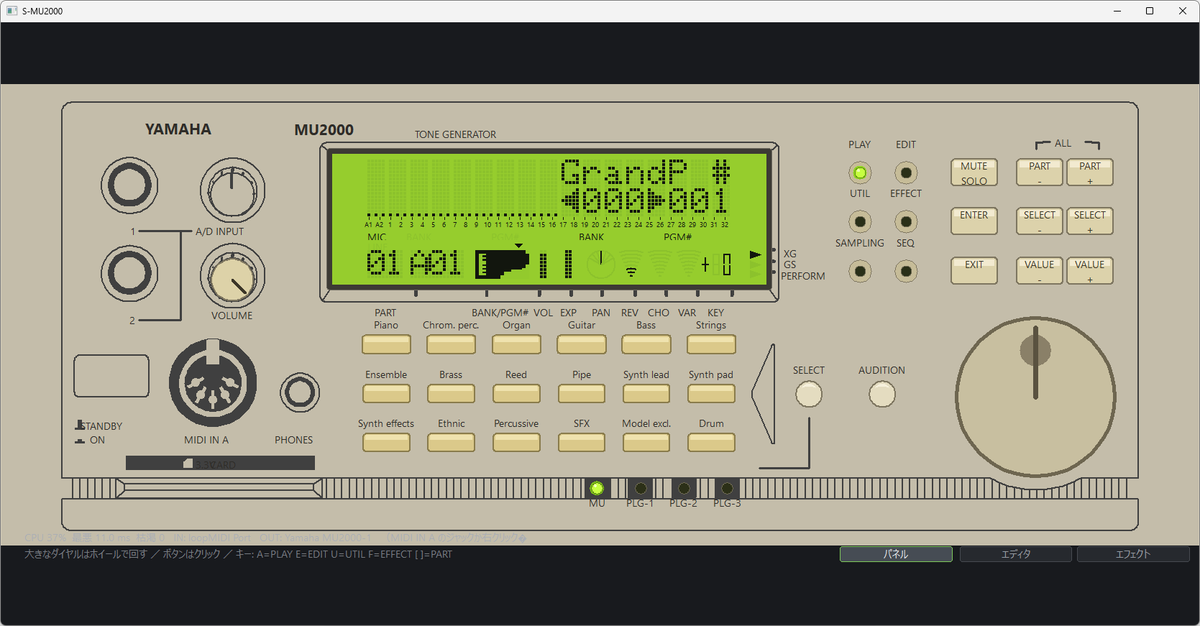
Task: Click the IN: loopMIDI Port status text
Action: click(214, 538)
